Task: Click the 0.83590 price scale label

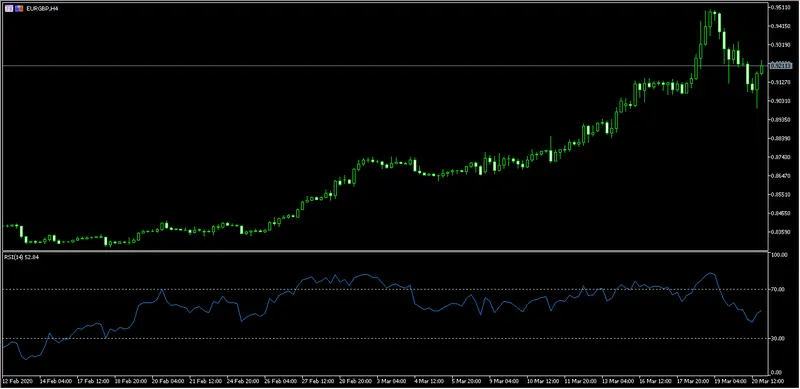Action: (782, 232)
